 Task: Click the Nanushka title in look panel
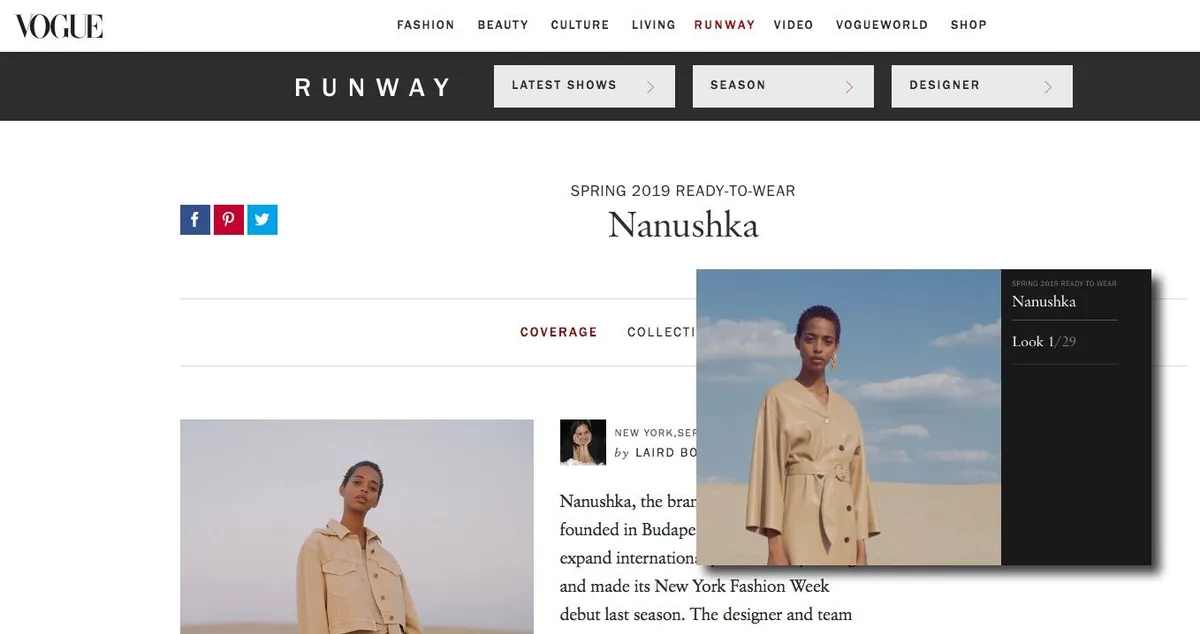tap(1044, 302)
